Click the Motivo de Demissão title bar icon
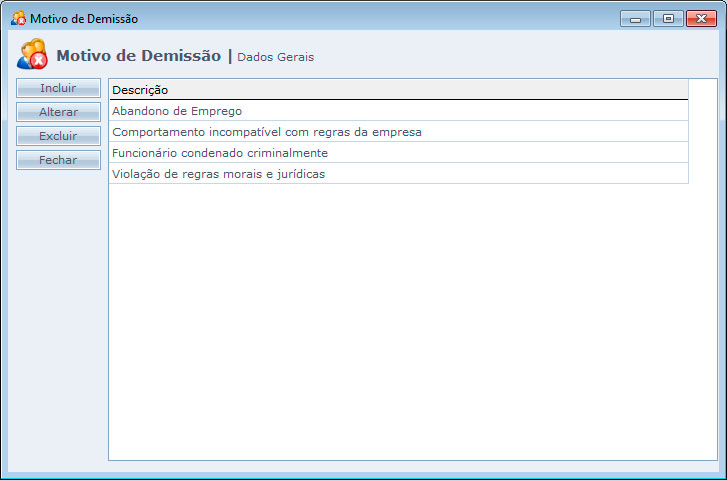Viewport: 727px width, 480px height. pyautogui.click(x=18, y=19)
